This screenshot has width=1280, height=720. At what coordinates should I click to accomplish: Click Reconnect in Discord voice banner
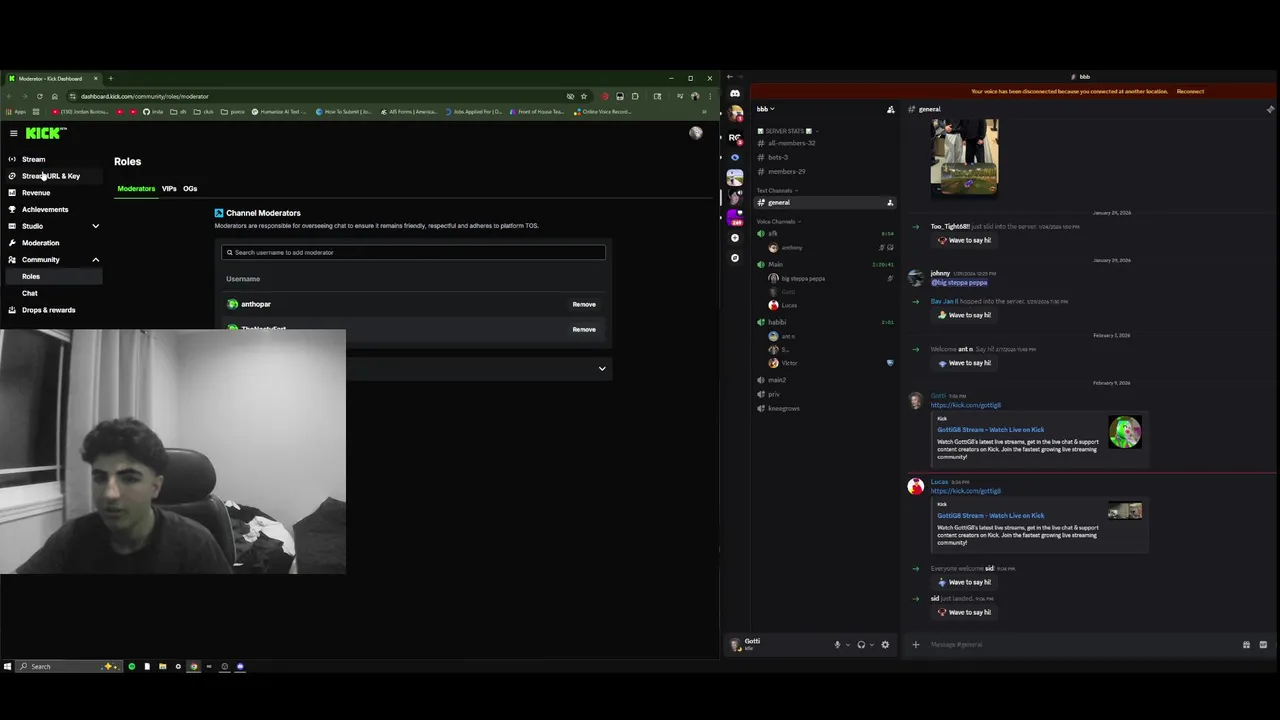[x=1190, y=91]
